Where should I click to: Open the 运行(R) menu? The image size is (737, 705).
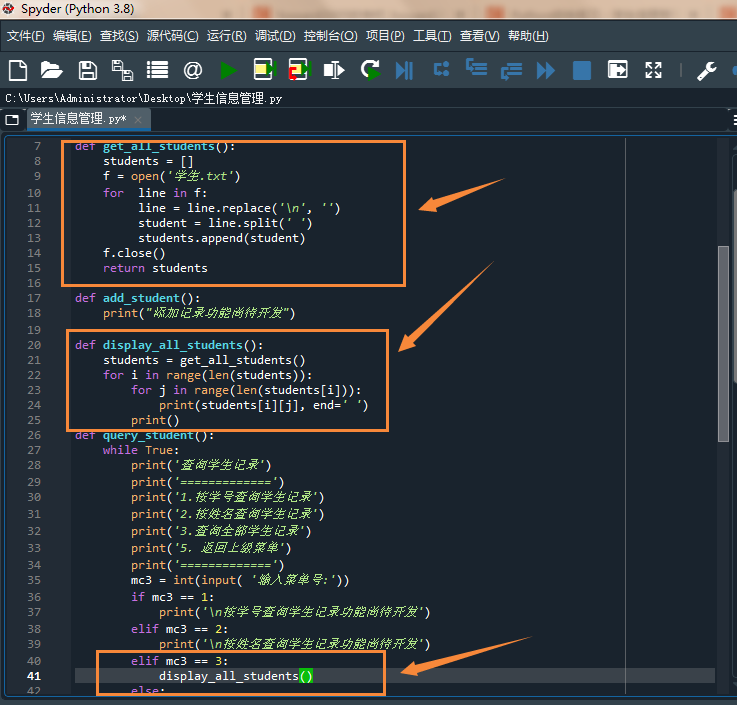227,36
